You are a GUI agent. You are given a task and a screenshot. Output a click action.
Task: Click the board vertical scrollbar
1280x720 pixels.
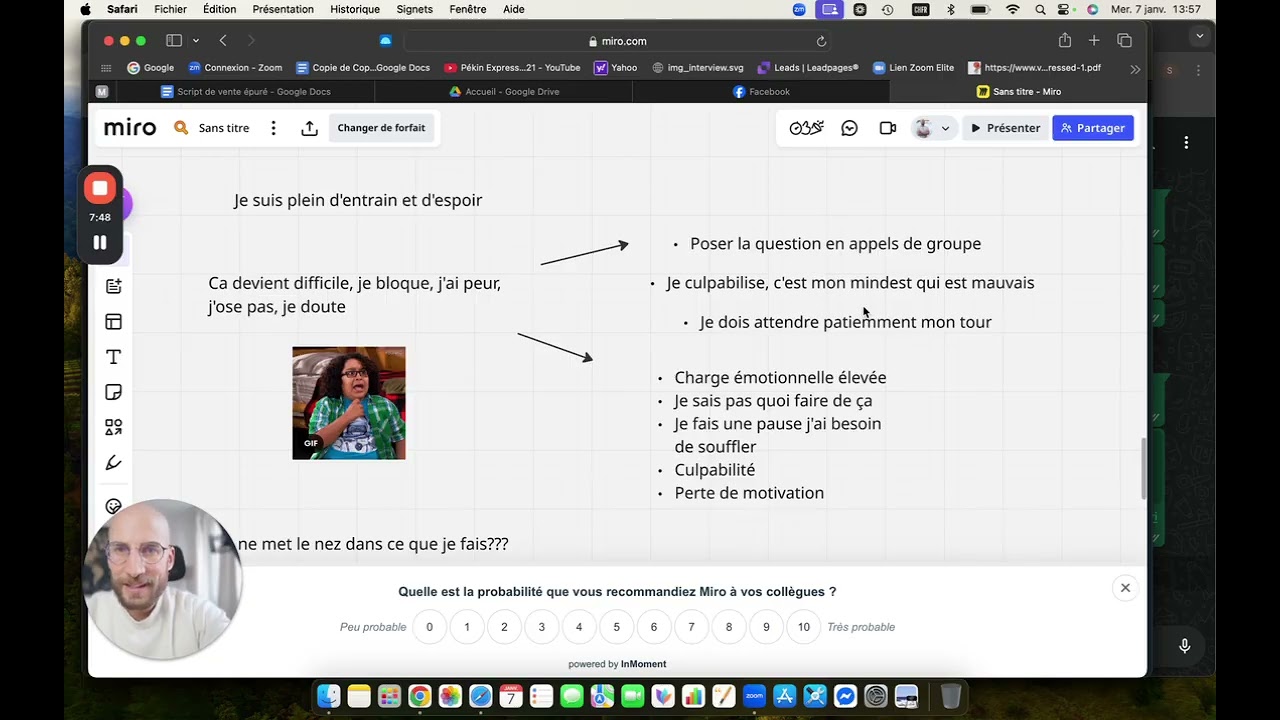1144,469
